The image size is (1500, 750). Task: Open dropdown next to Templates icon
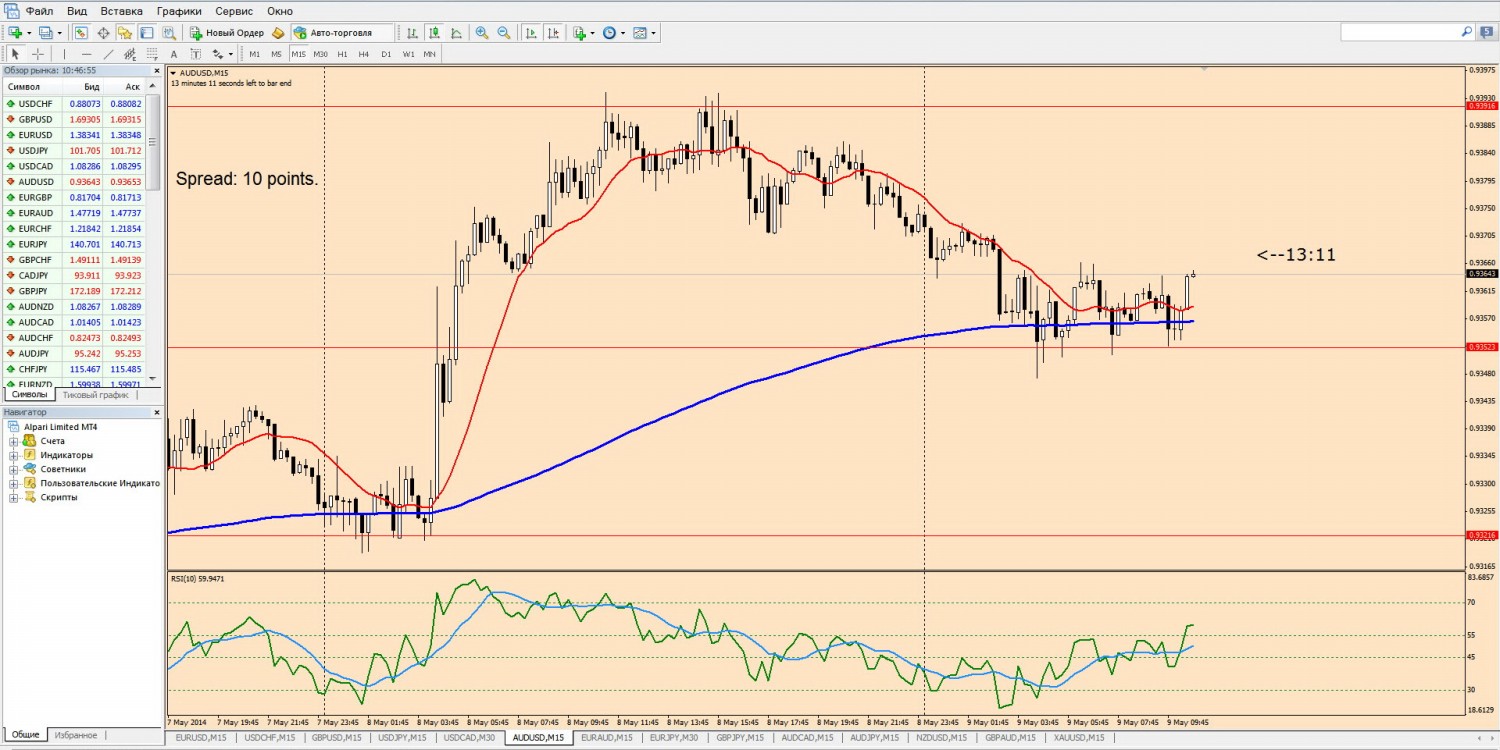[x=654, y=33]
